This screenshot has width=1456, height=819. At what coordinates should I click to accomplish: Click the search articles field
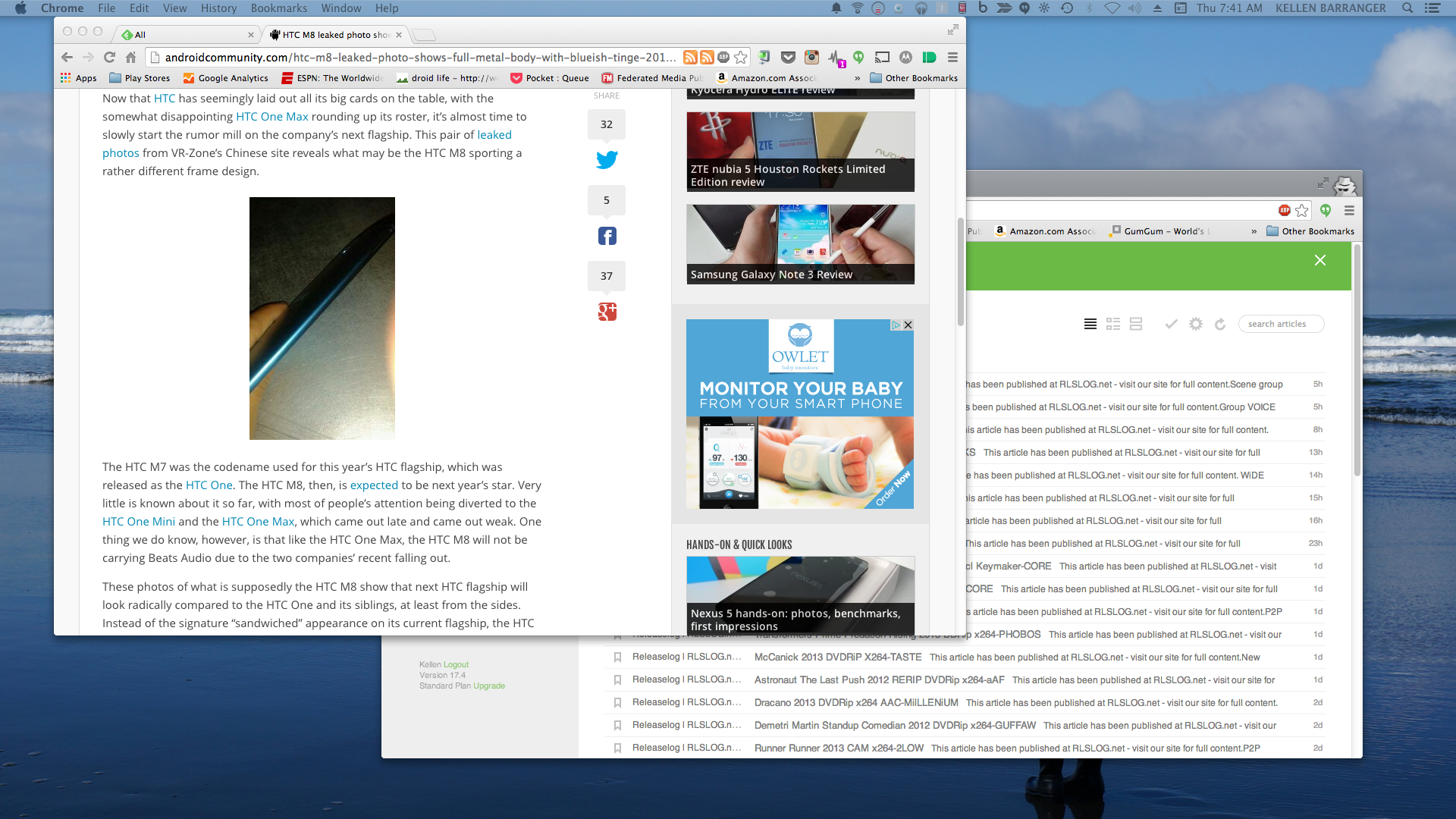[1282, 324]
